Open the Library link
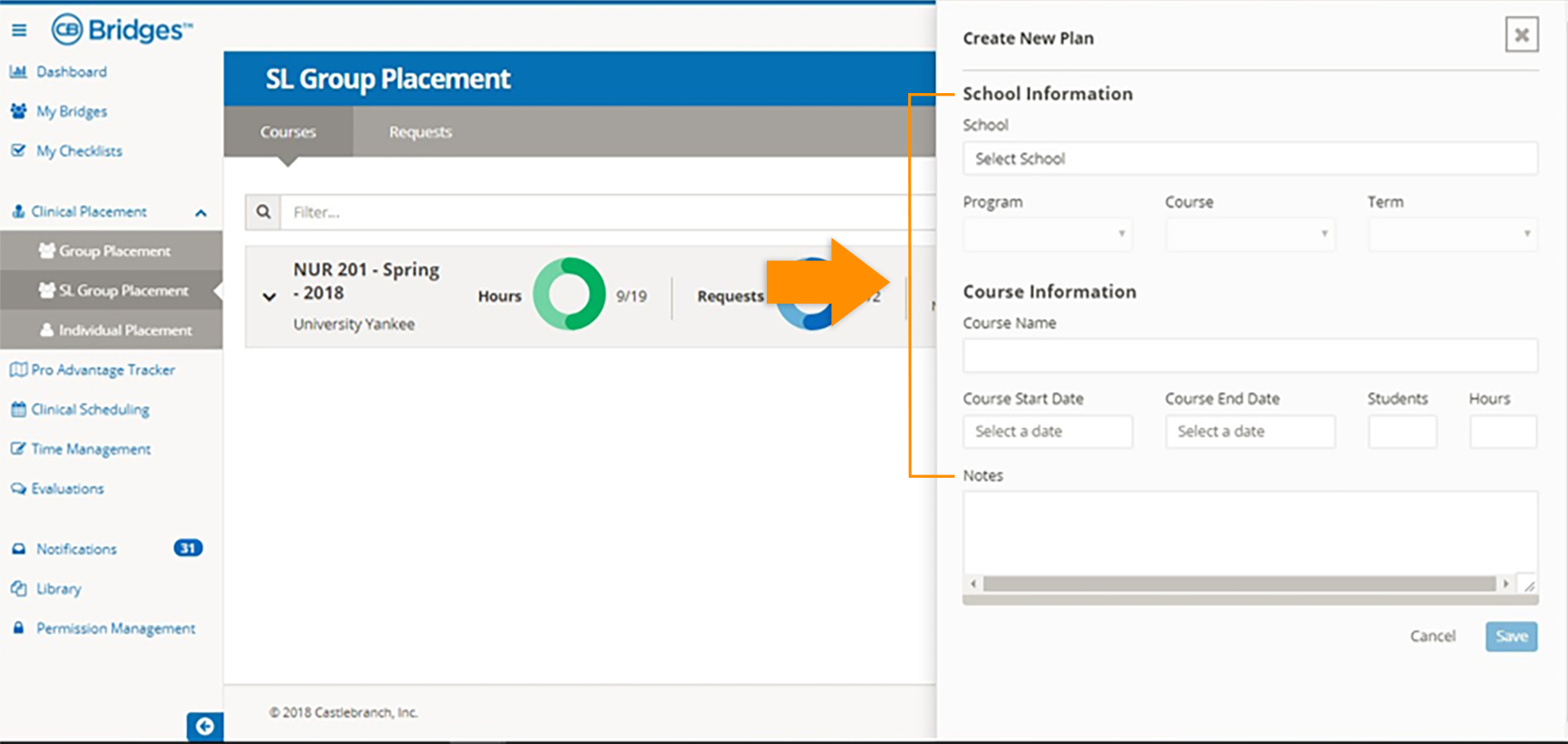This screenshot has height=744, width=1568. [59, 588]
